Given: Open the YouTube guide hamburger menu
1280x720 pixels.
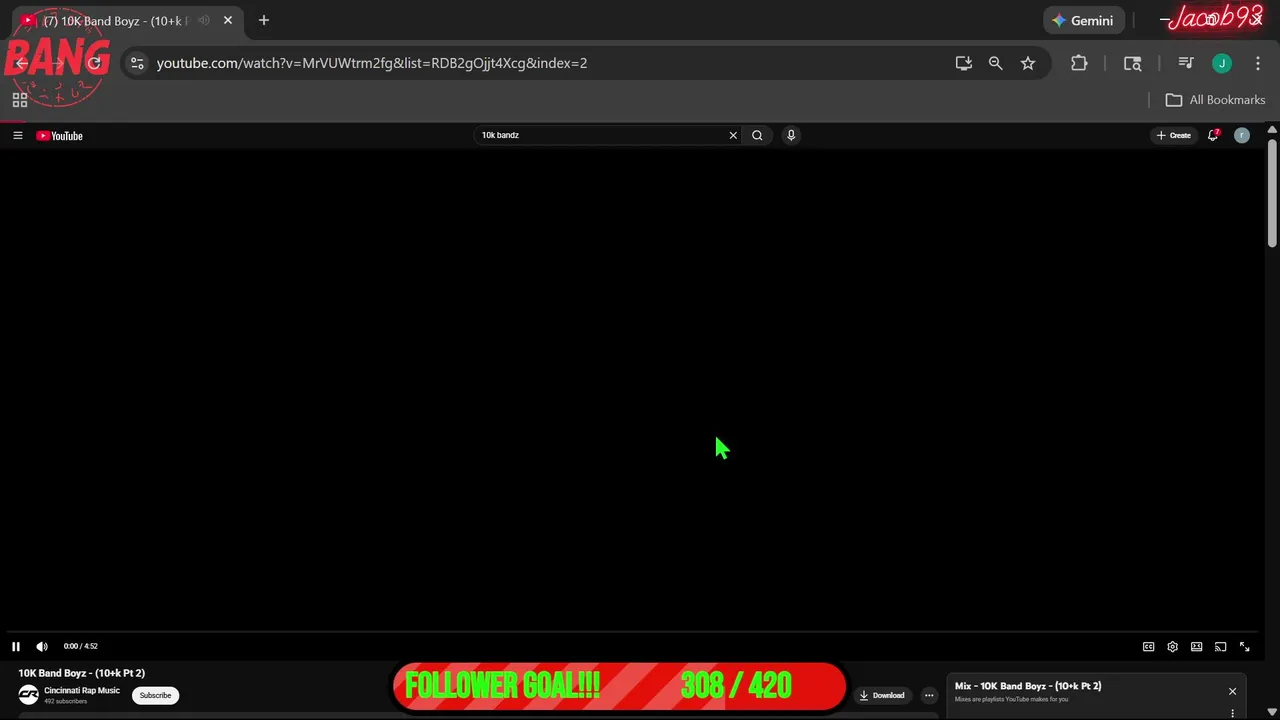Looking at the screenshot, I should pos(17,135).
